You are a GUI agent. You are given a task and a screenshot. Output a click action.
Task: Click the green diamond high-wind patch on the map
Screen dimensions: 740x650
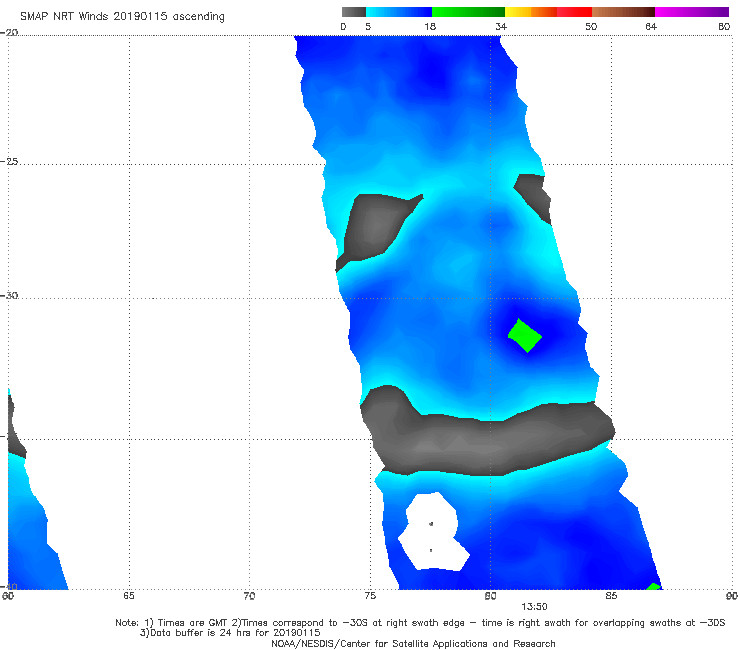pyautogui.click(x=524, y=336)
